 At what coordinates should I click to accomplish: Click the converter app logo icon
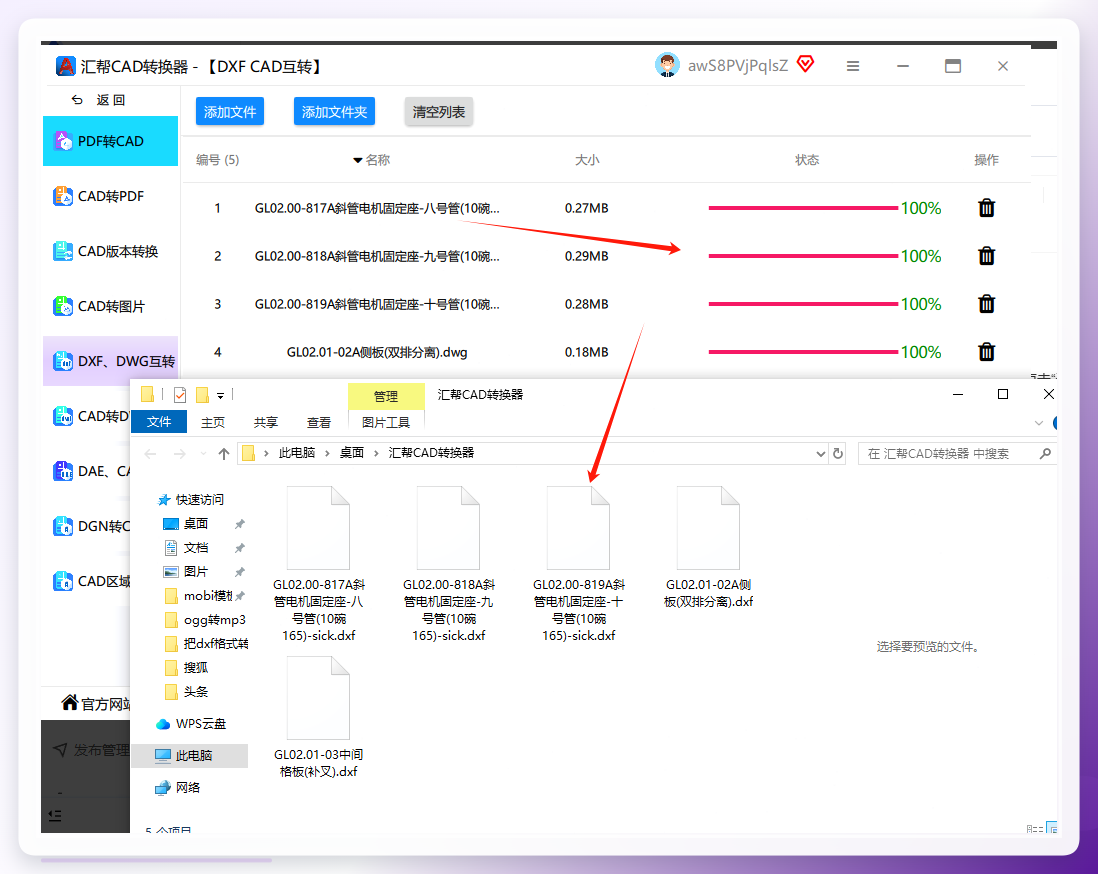pos(66,66)
